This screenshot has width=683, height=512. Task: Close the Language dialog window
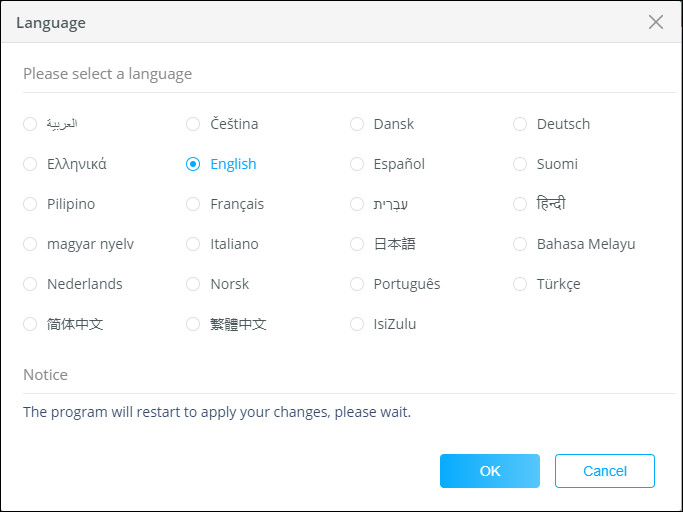(x=656, y=22)
